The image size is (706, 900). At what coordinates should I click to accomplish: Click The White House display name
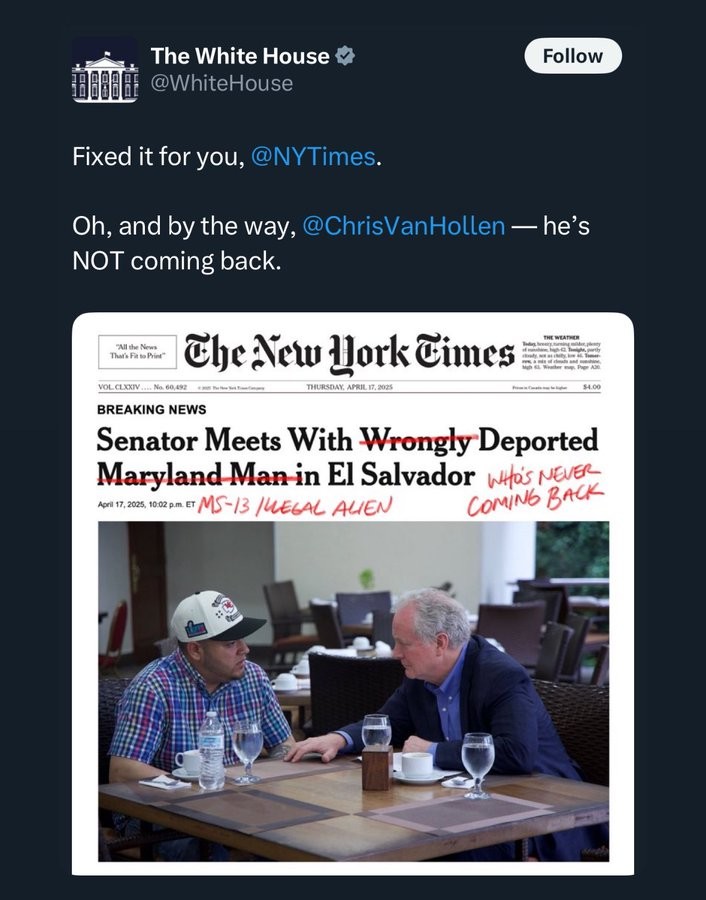[240, 56]
